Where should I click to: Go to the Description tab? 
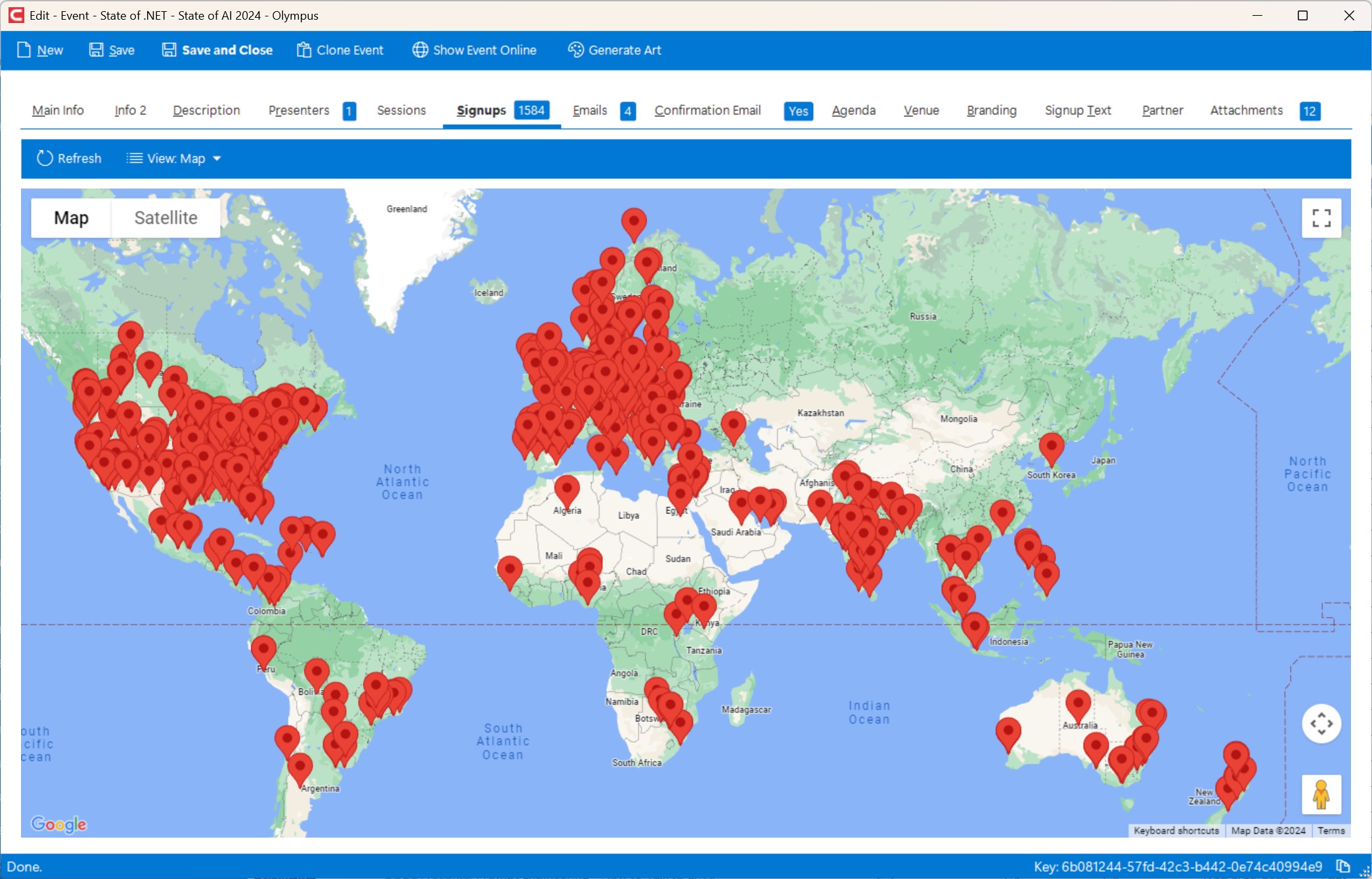(x=206, y=110)
